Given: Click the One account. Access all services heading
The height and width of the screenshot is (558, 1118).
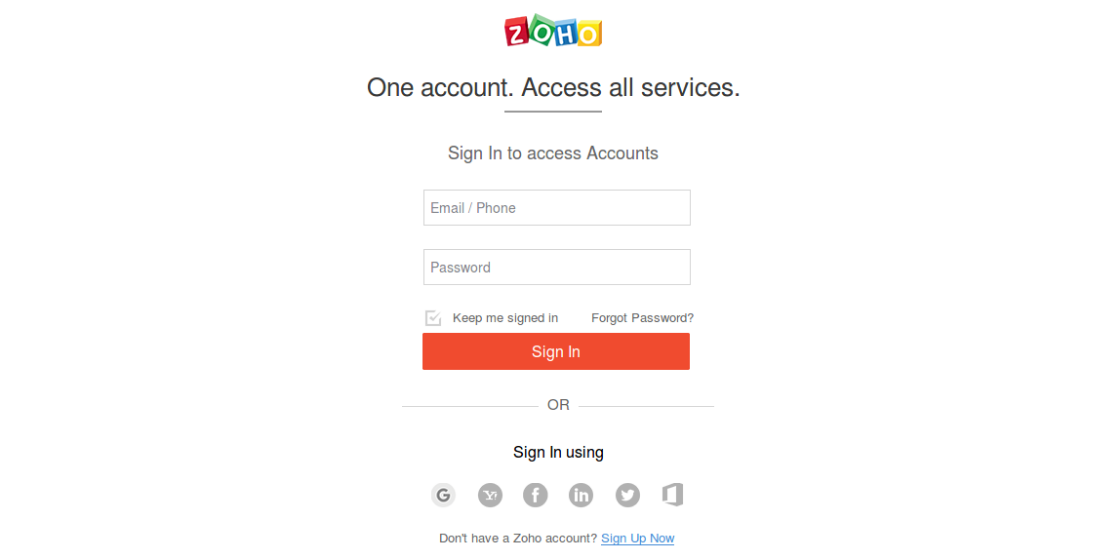Looking at the screenshot, I should [553, 88].
